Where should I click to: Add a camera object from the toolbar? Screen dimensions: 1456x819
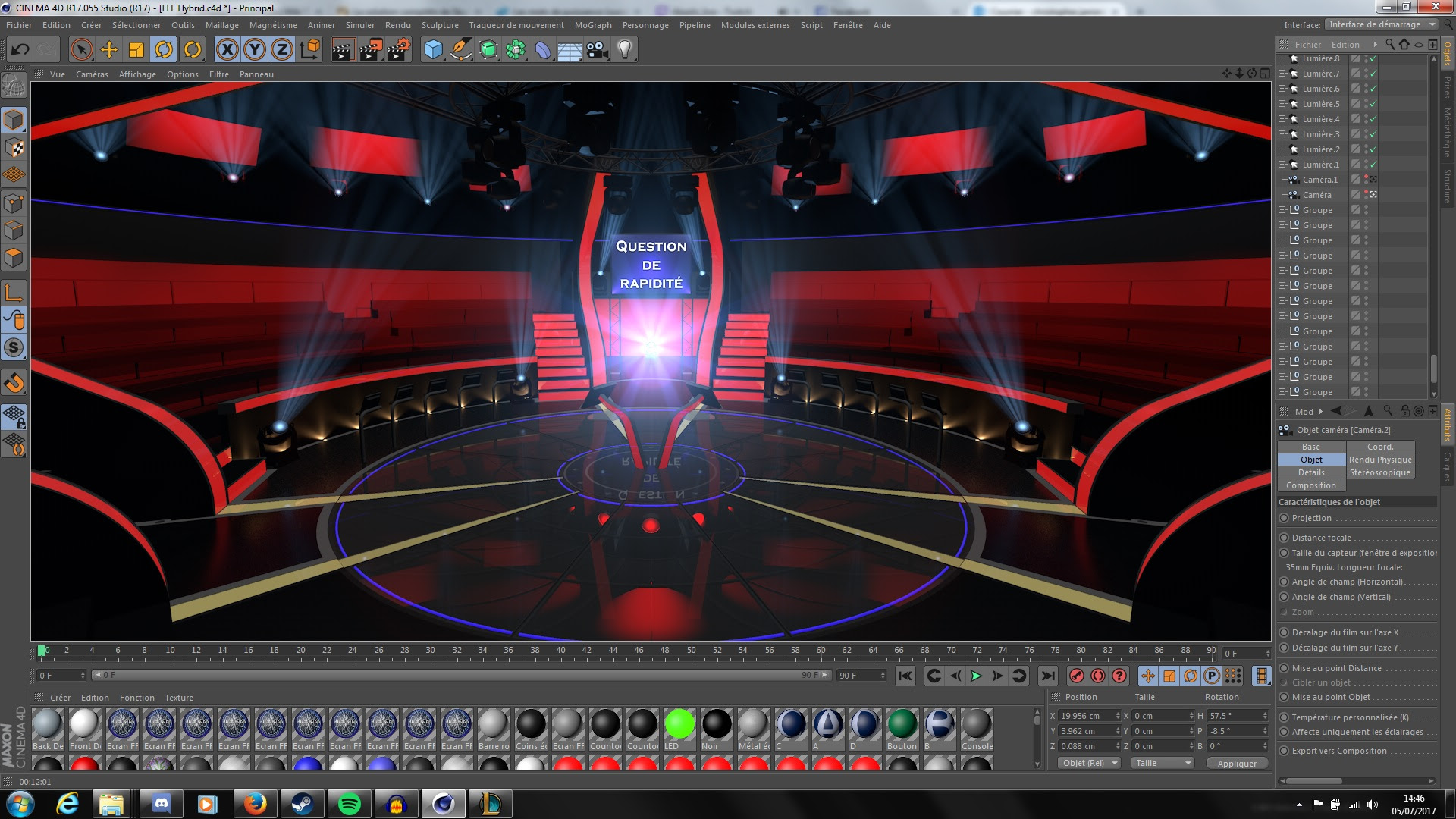598,50
